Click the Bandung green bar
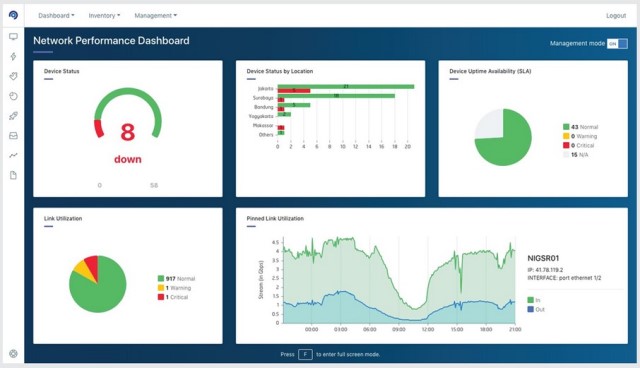Image resolution: width=640 pixels, height=368 pixels. click(x=294, y=105)
